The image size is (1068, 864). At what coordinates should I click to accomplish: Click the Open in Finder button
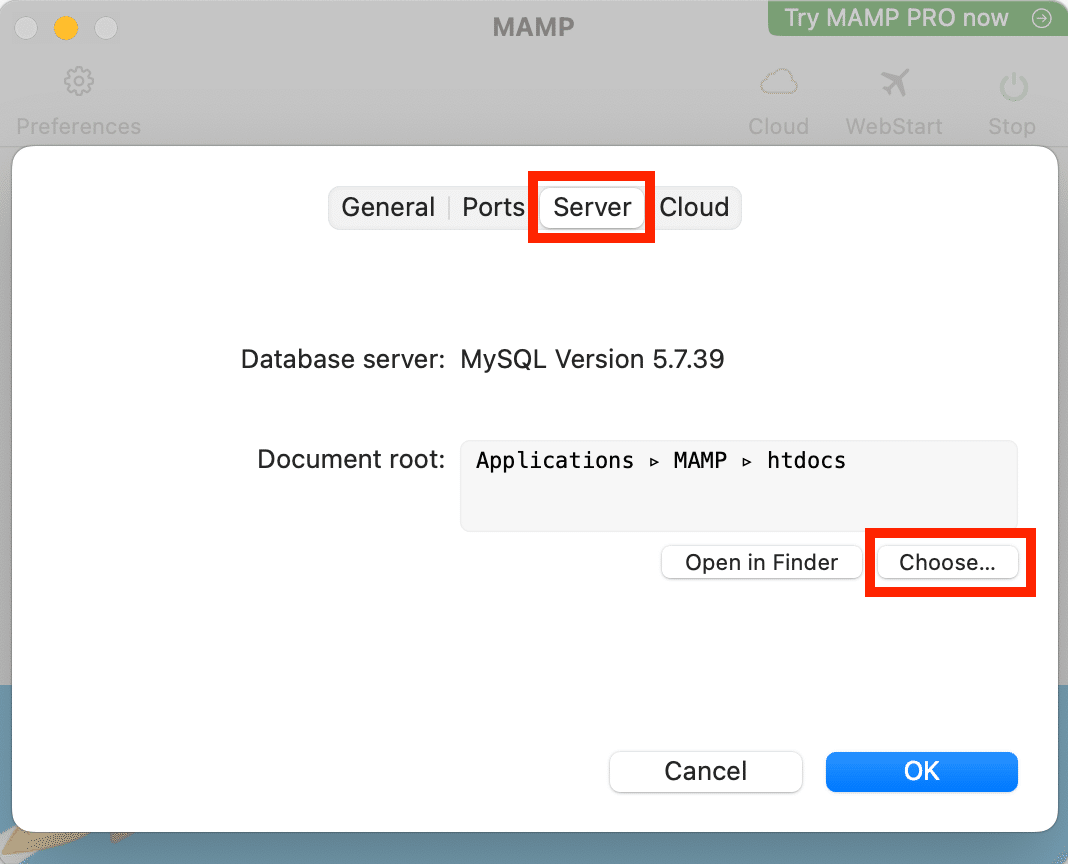[x=761, y=562]
